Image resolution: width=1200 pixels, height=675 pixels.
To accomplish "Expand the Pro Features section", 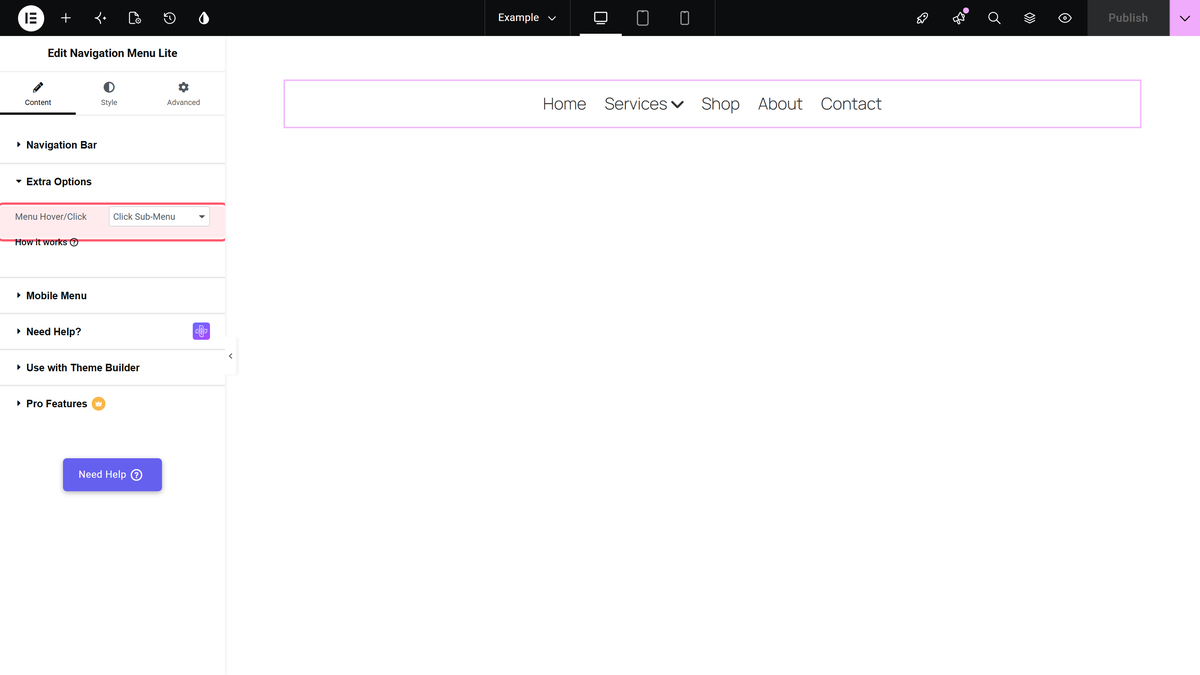I will [x=112, y=404].
